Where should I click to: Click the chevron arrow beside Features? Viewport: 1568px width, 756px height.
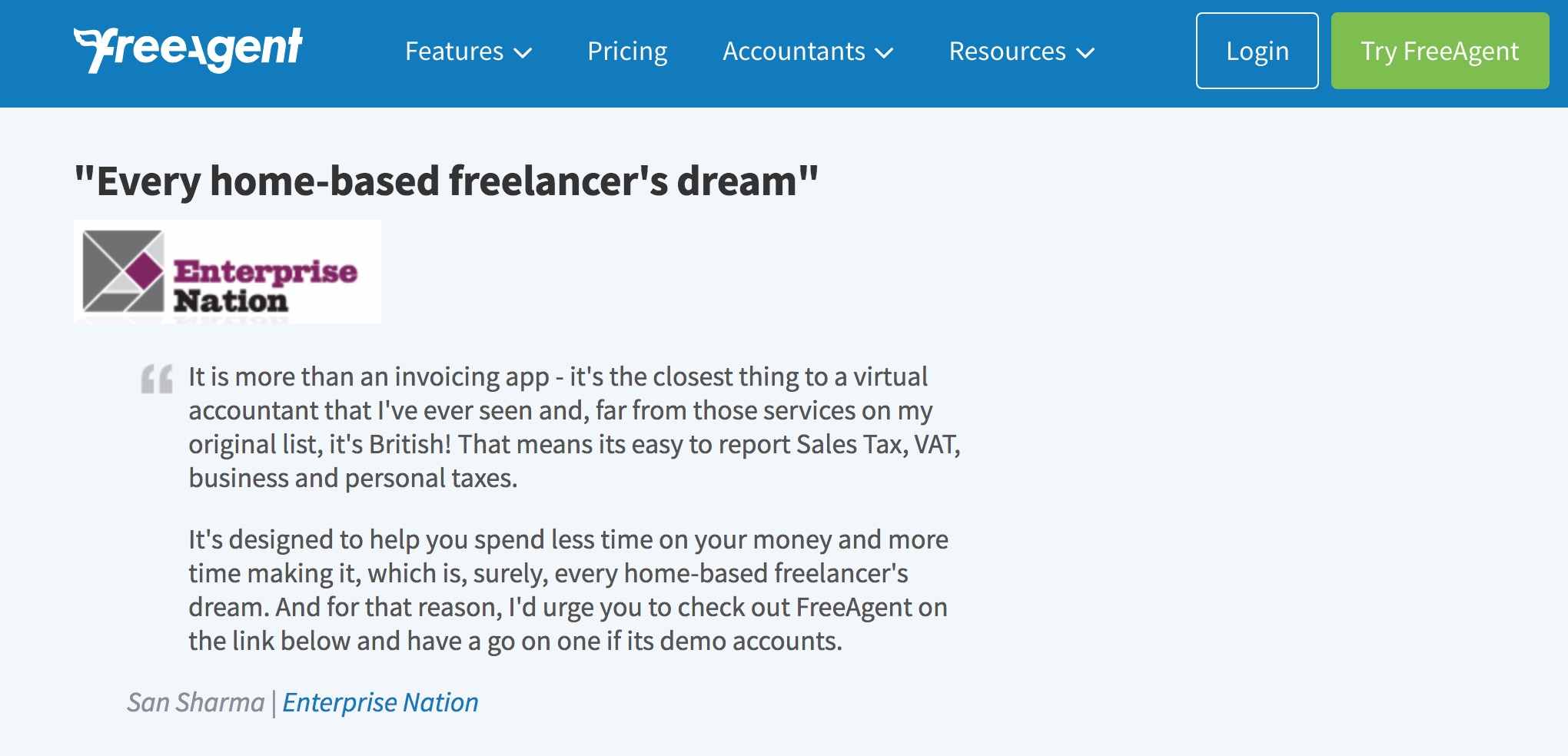tap(523, 53)
